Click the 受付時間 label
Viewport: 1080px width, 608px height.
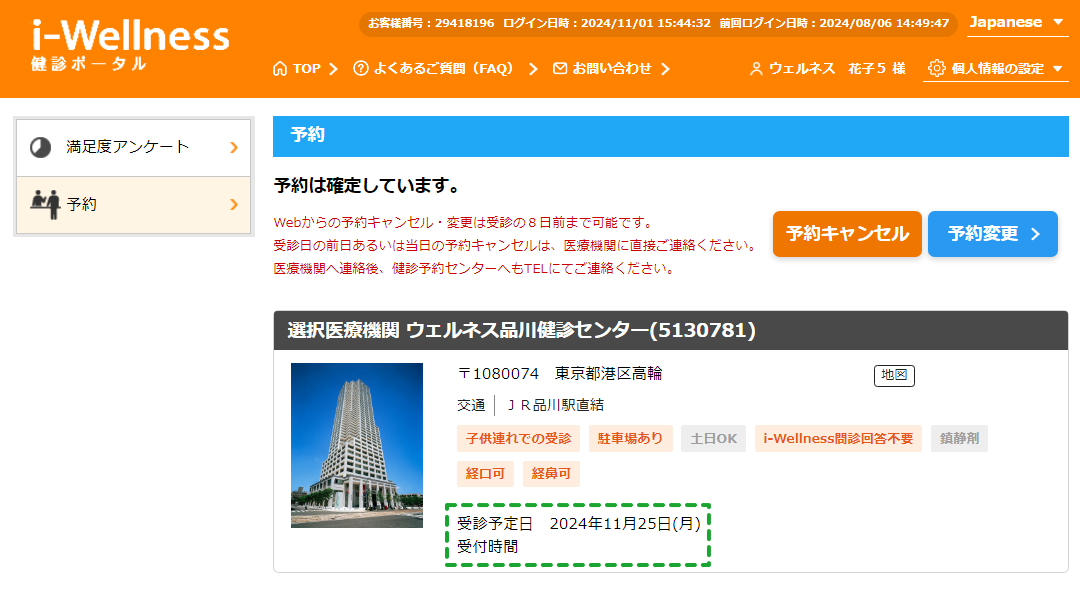pos(488,547)
